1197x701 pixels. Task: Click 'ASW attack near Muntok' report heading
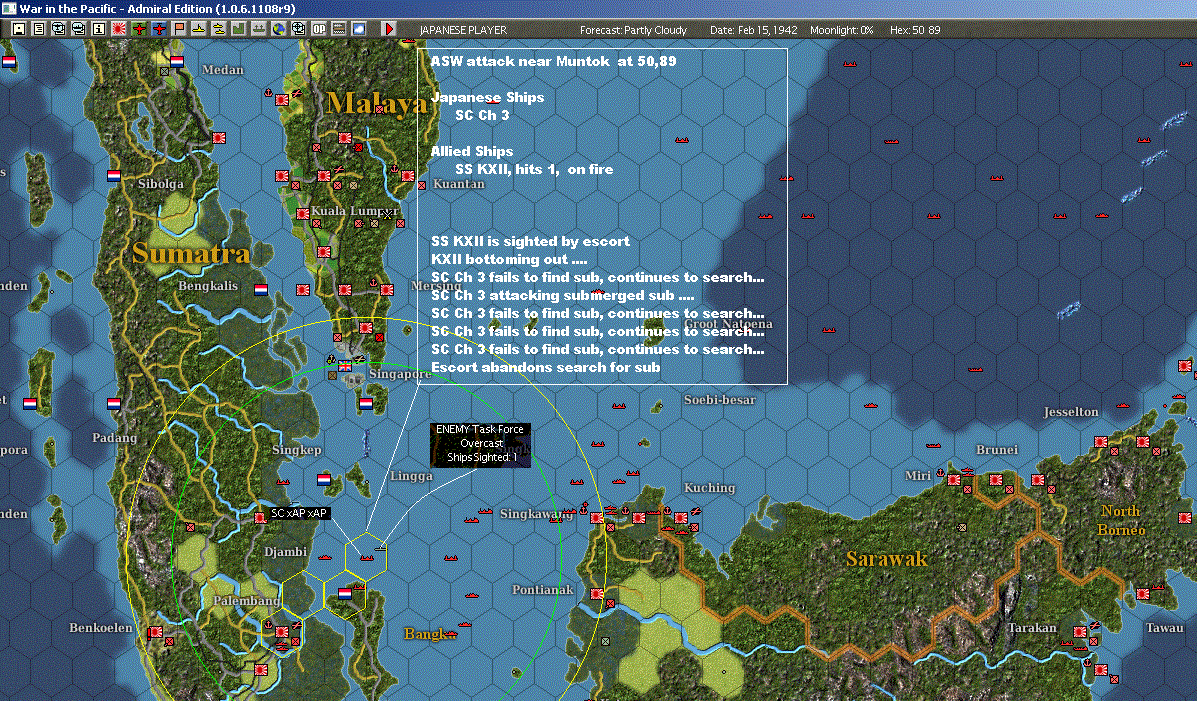pos(553,61)
